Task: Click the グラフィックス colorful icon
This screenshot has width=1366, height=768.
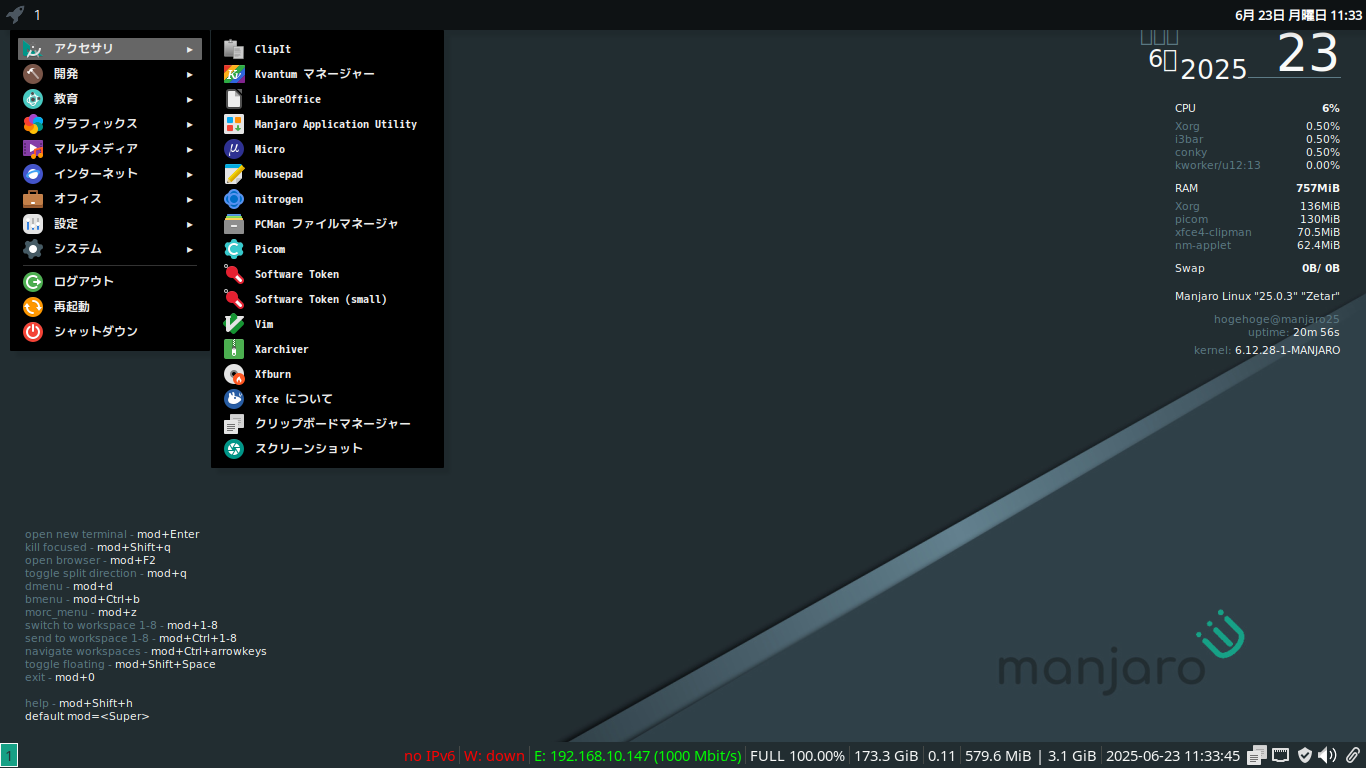Action: (33, 124)
